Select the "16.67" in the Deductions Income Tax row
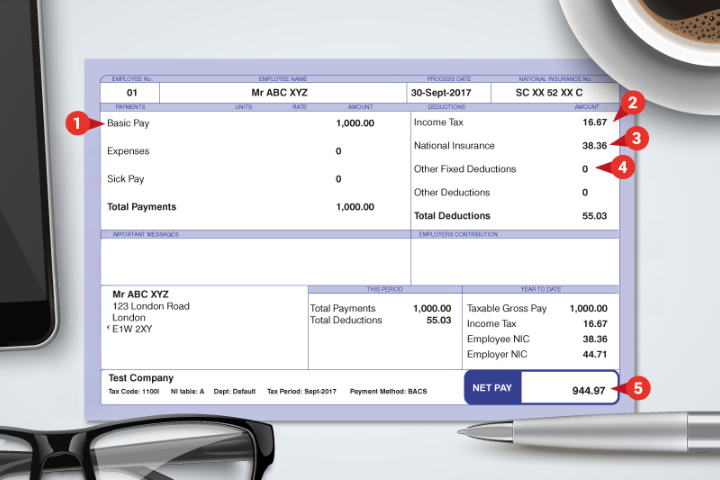 (595, 122)
